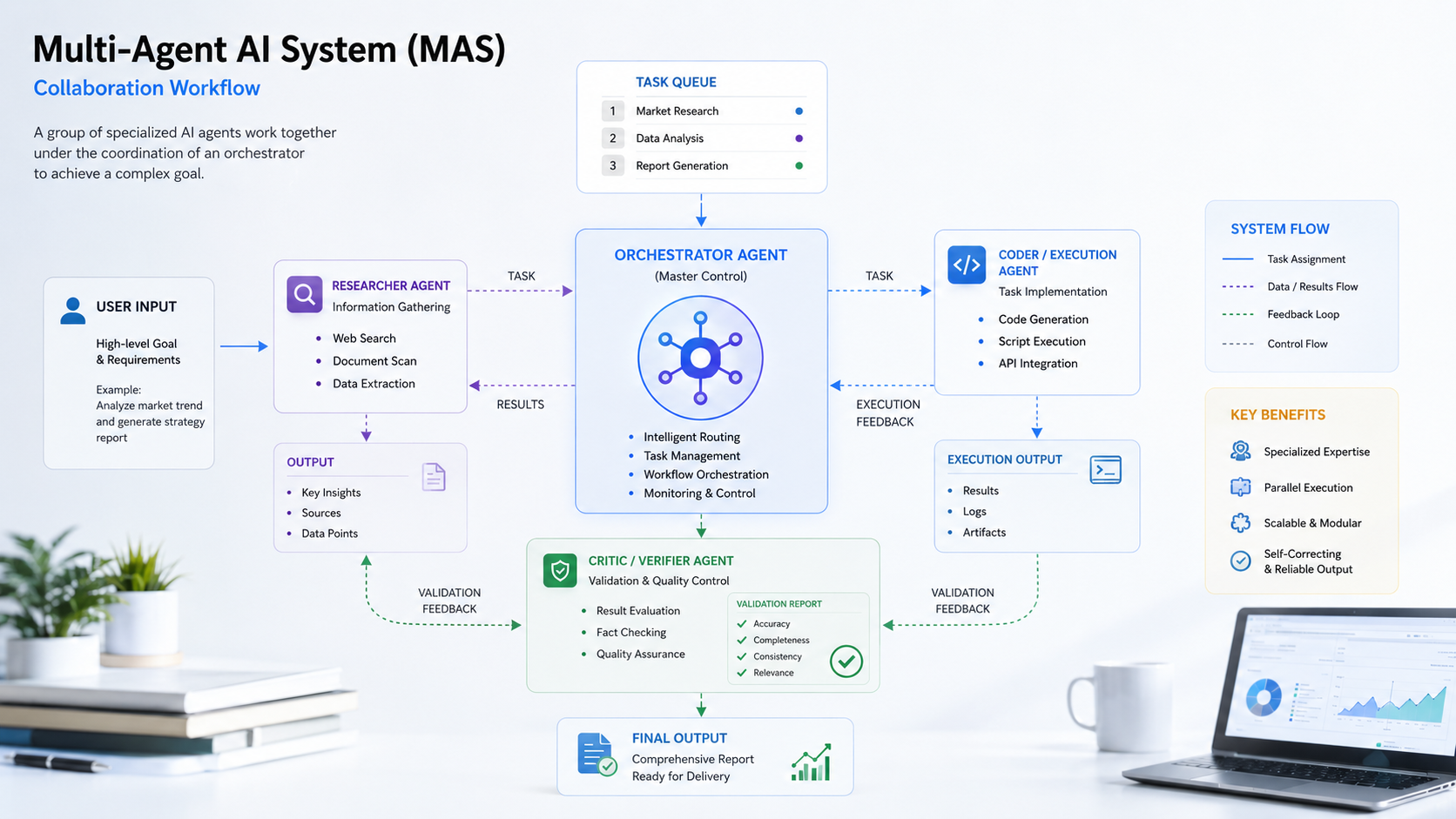The height and width of the screenshot is (819, 1456).
Task: Click the Validation Report heading
Action: [x=779, y=604]
